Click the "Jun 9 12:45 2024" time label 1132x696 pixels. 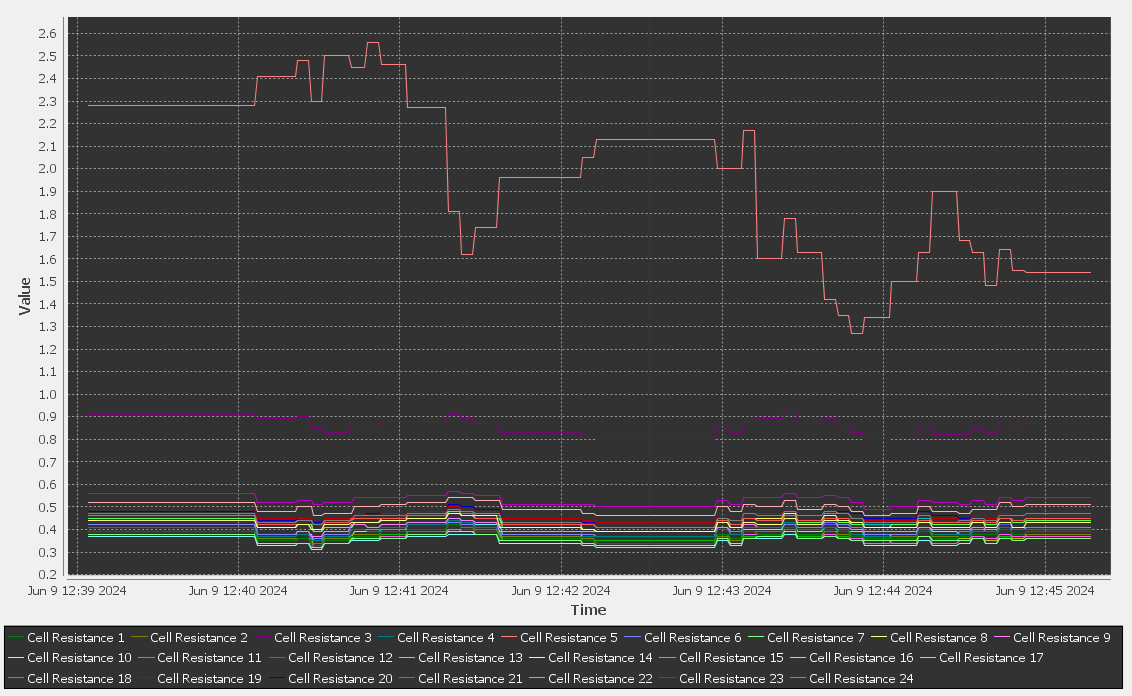click(x=1045, y=591)
